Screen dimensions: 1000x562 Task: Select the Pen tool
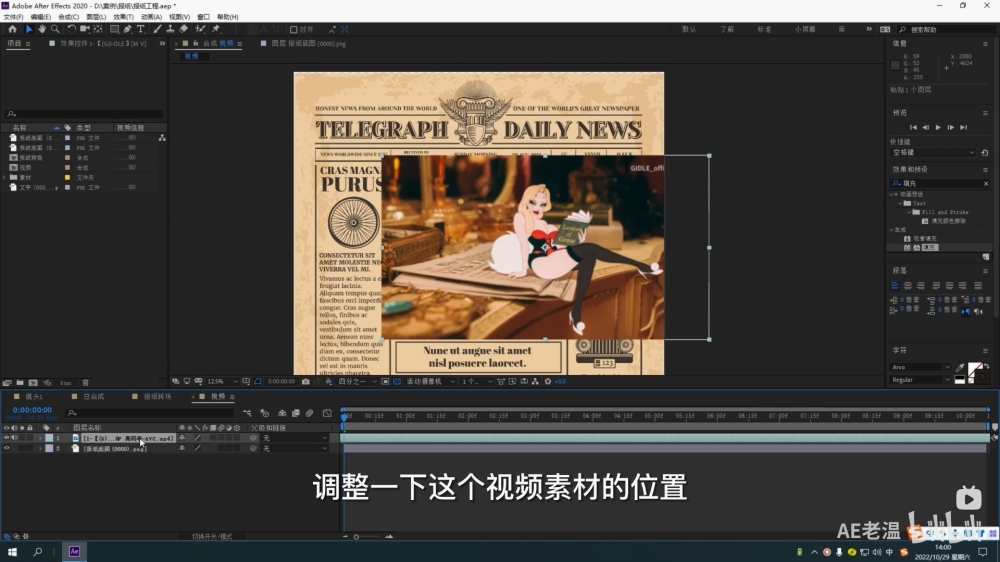(x=128, y=29)
